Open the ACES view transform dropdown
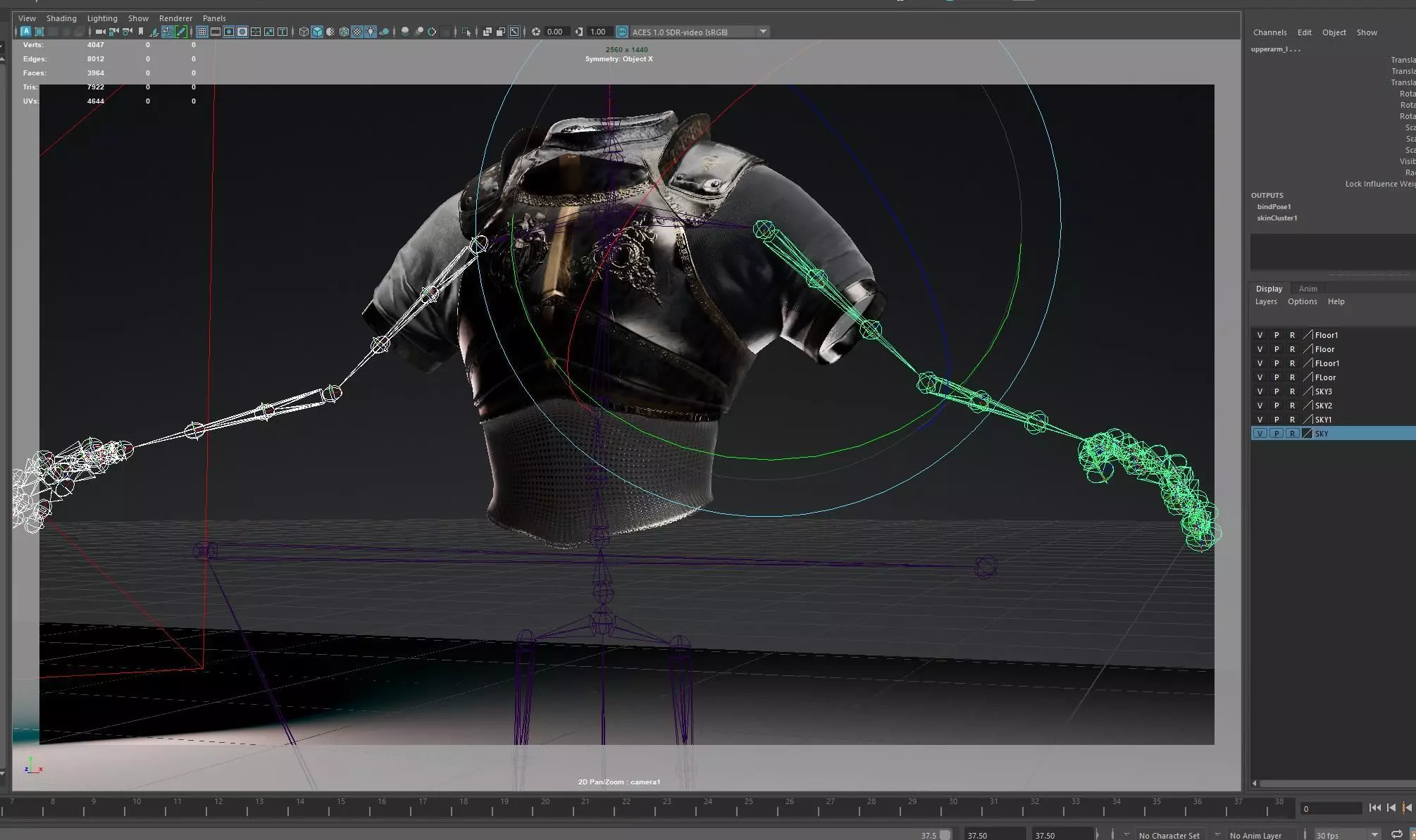This screenshot has height=840, width=1416. pos(763,32)
